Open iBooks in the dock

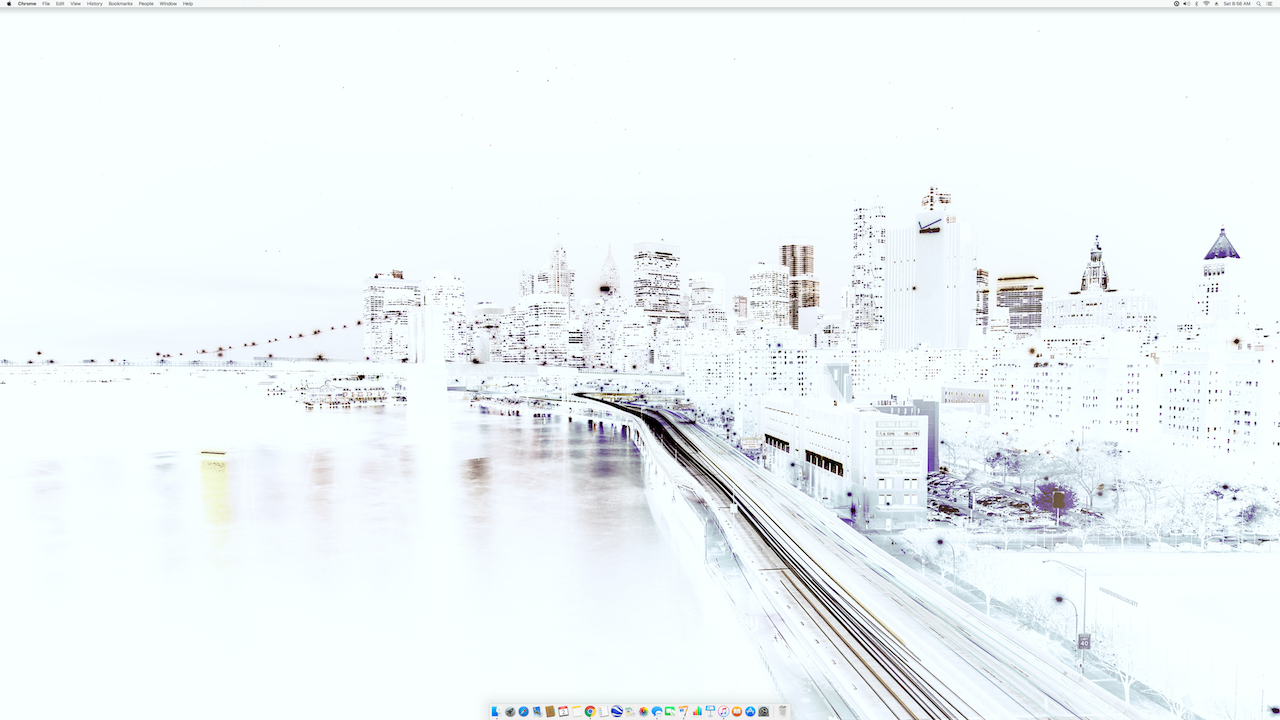click(737, 711)
